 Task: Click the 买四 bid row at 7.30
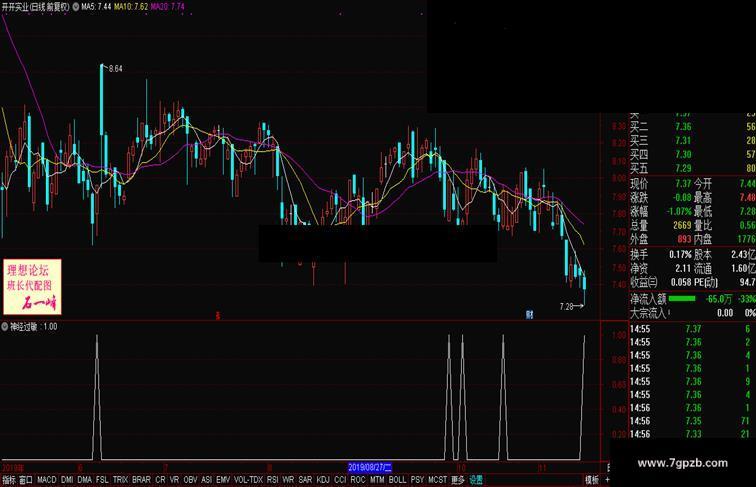pos(692,154)
